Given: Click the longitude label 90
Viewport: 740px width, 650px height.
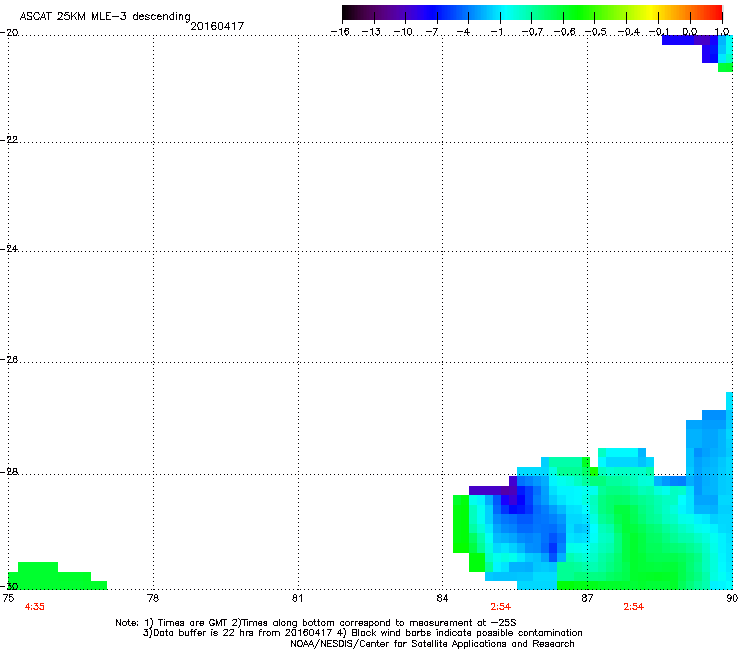Looking at the screenshot, I should click(x=732, y=598).
